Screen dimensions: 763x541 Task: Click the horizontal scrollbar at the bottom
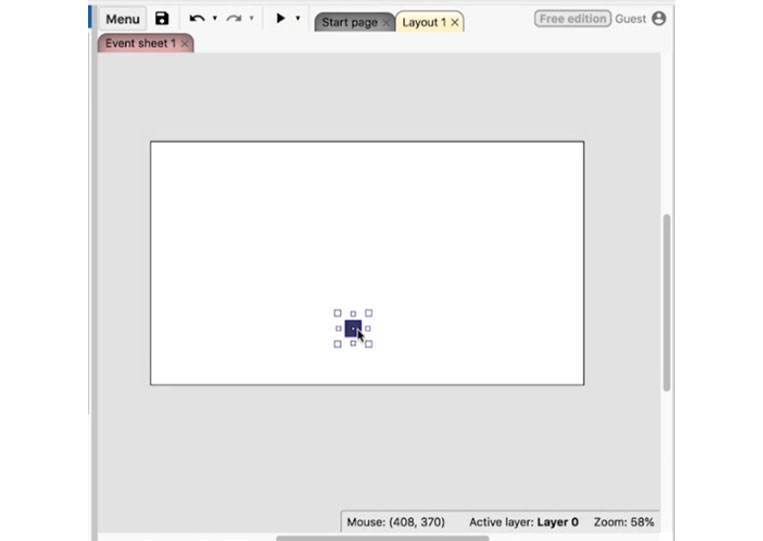coord(382,539)
